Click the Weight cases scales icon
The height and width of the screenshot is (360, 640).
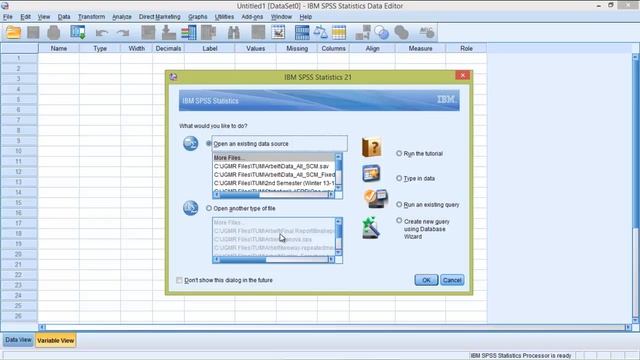tap(320, 32)
